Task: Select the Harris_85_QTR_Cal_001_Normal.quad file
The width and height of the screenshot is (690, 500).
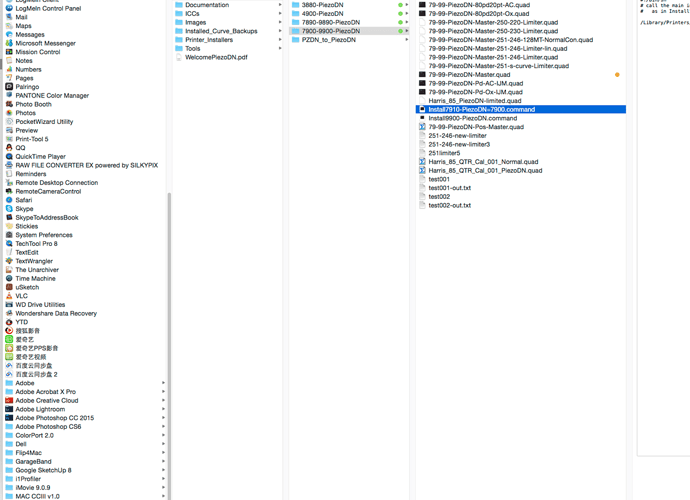Action: [485, 162]
